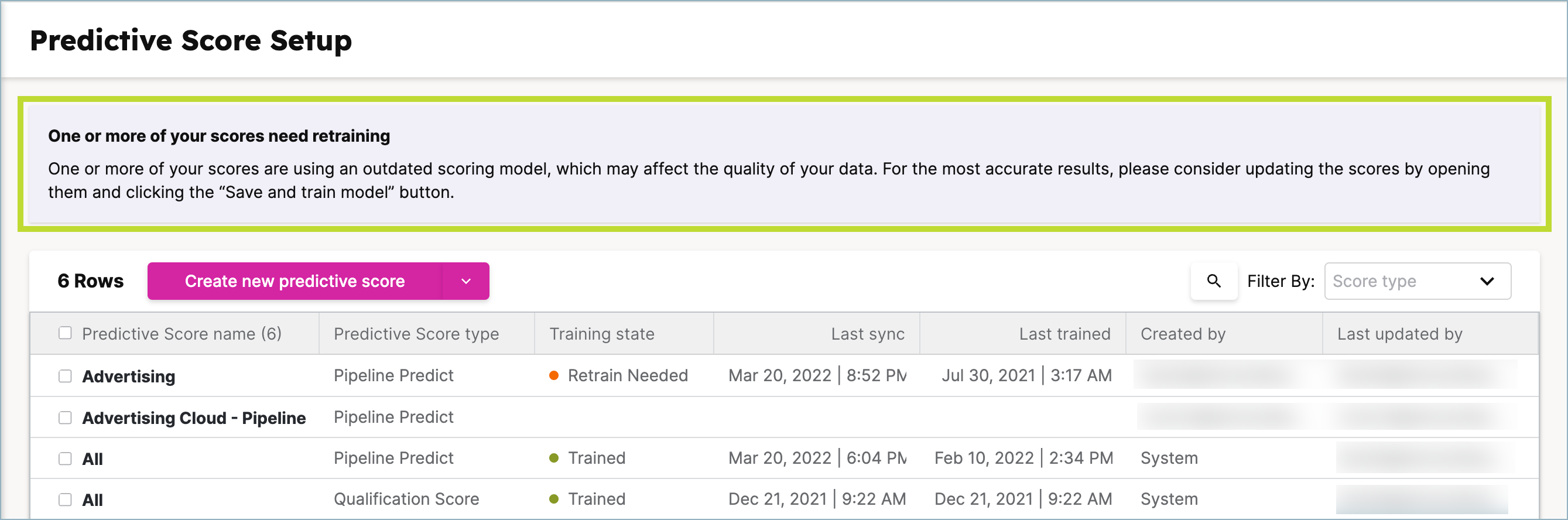Sort by Training state column header
The width and height of the screenshot is (1568, 520).
pos(601,334)
